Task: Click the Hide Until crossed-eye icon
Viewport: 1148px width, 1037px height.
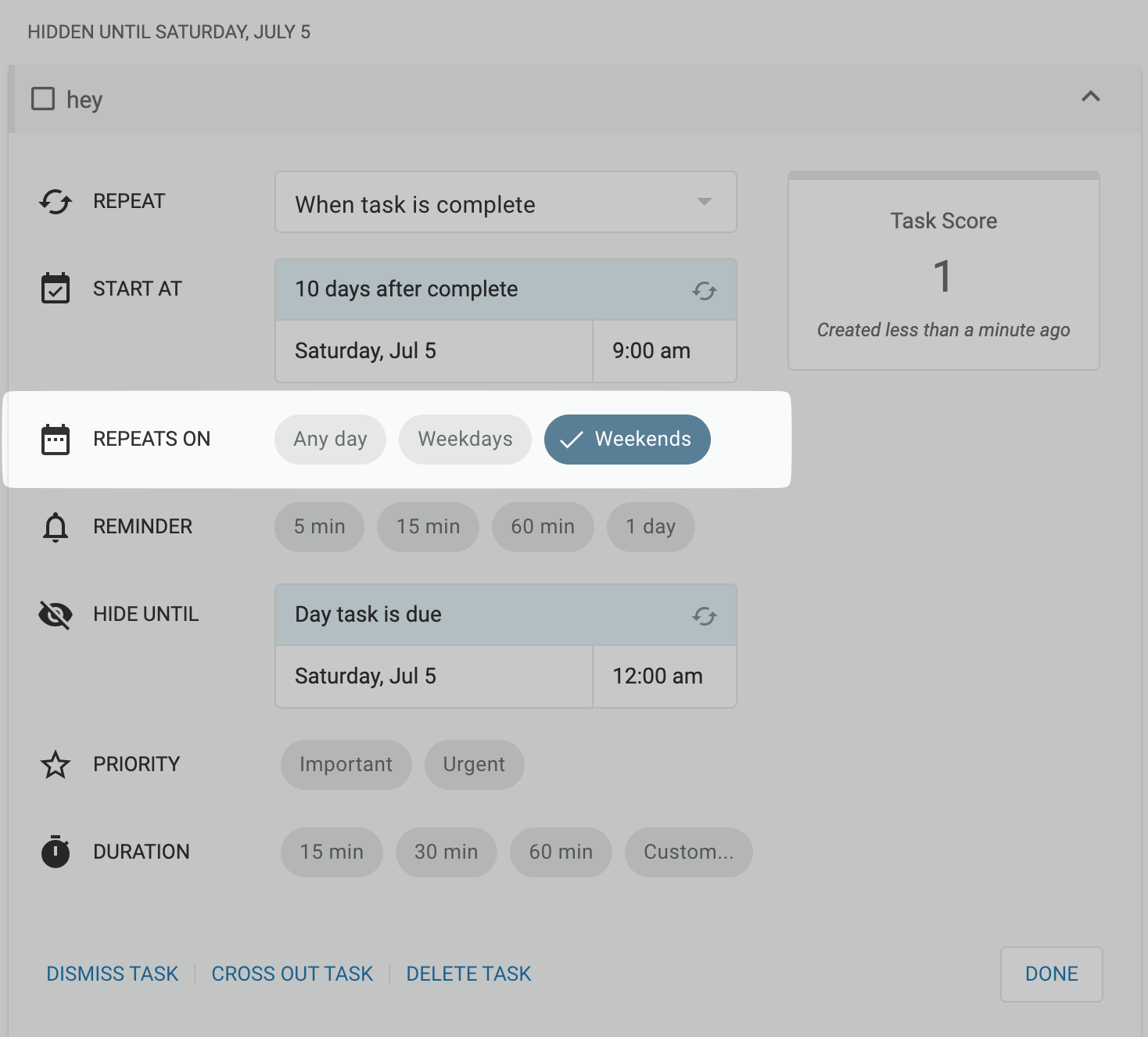Action: tap(56, 615)
